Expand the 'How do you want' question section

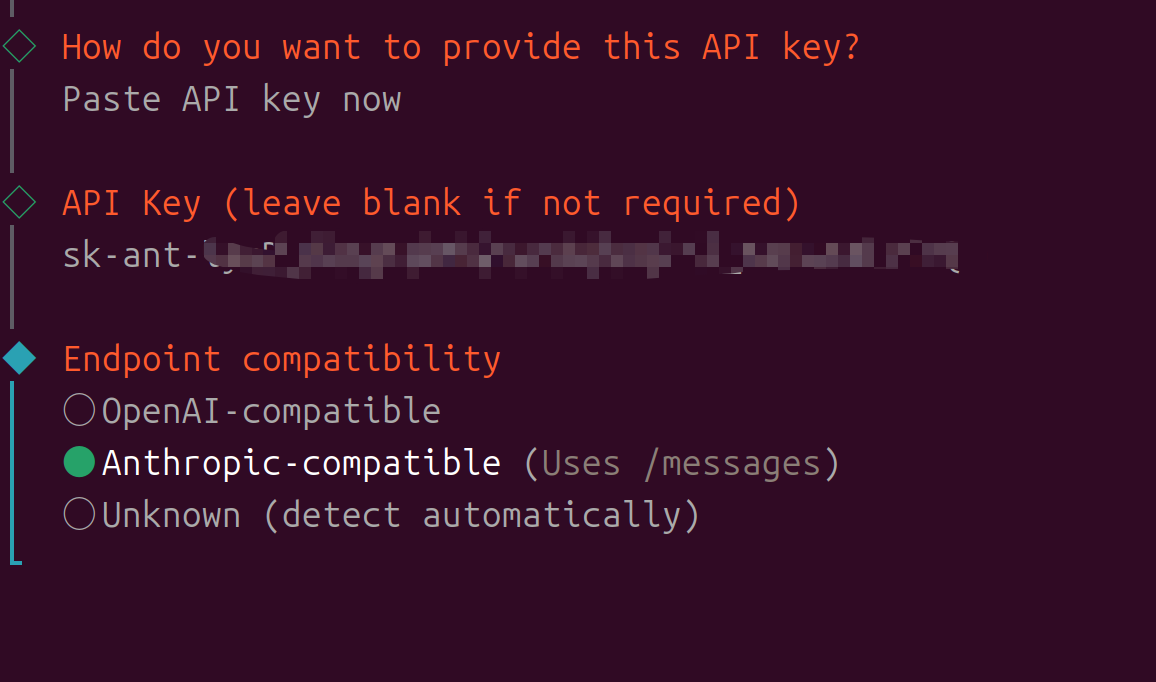pyautogui.click(x=460, y=46)
